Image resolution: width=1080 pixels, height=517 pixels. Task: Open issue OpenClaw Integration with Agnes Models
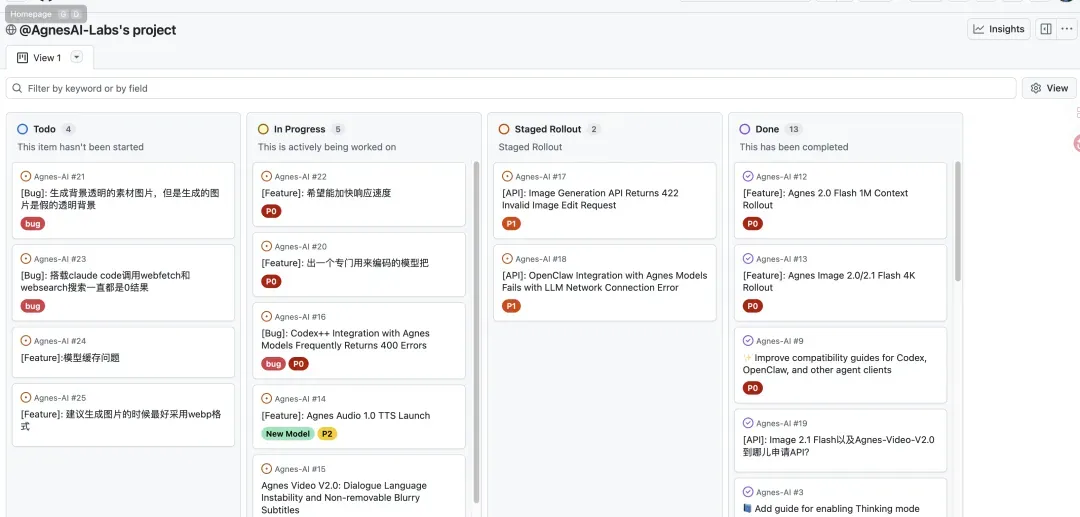point(605,282)
